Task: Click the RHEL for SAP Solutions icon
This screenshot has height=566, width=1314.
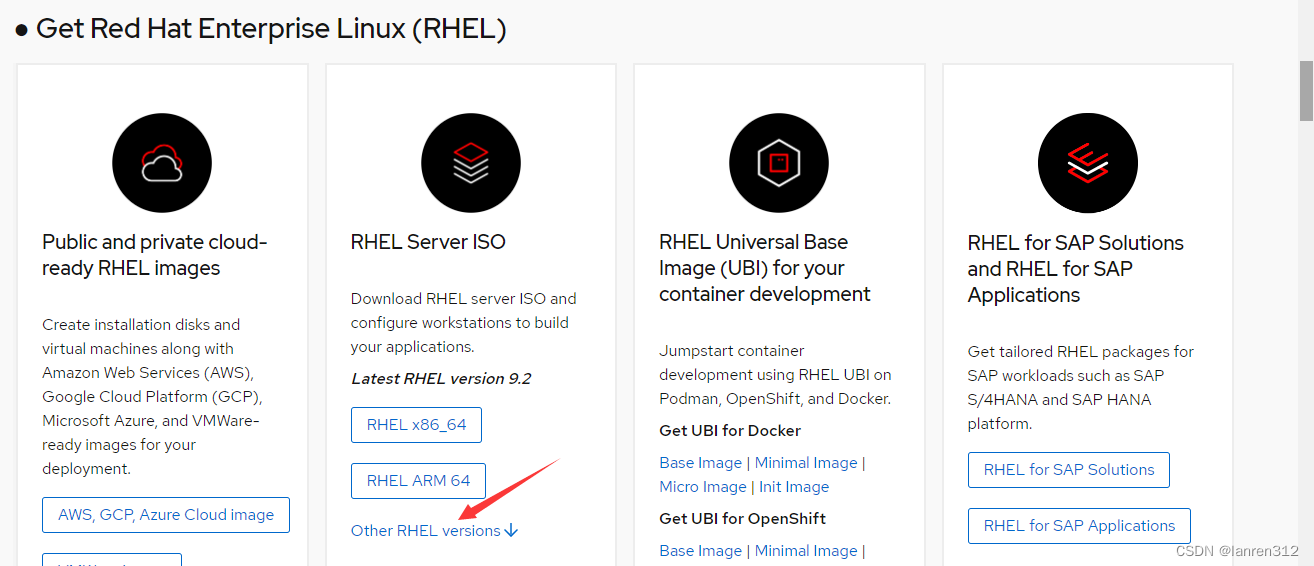Action: (x=1088, y=163)
